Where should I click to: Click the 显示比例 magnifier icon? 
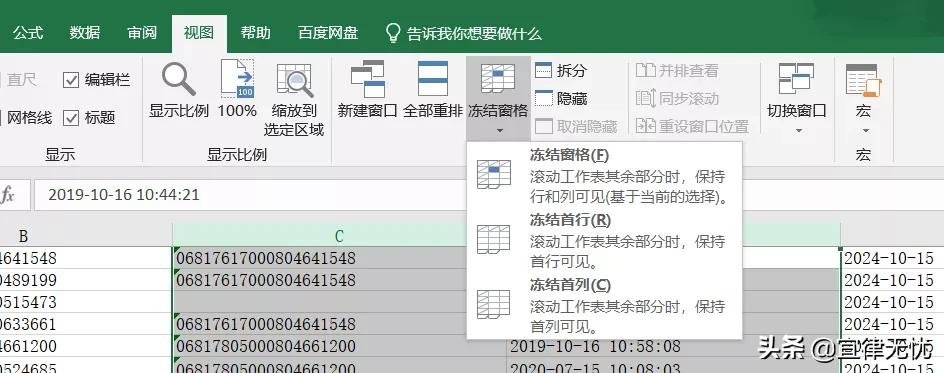pos(179,79)
